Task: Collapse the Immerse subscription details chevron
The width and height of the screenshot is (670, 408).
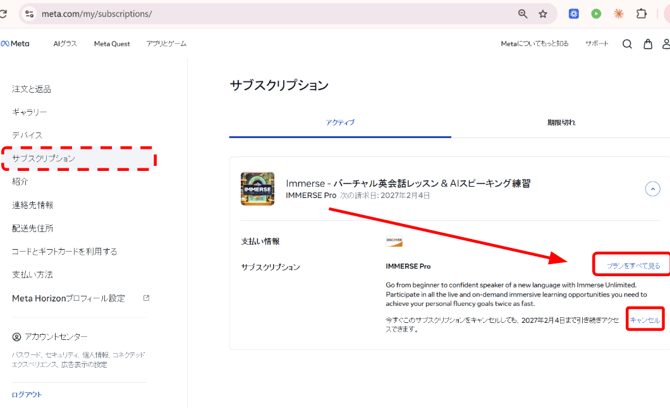Action: 652,189
